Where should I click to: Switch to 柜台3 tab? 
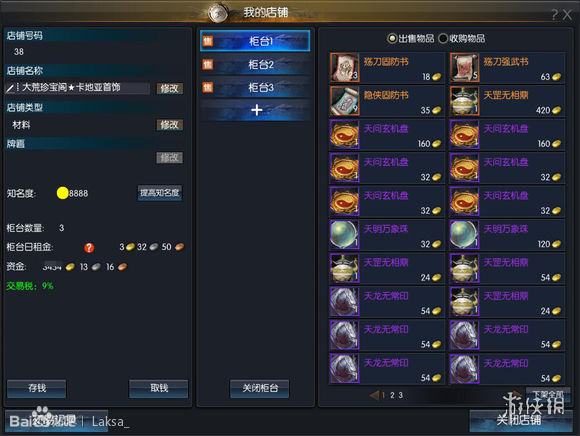coord(255,87)
